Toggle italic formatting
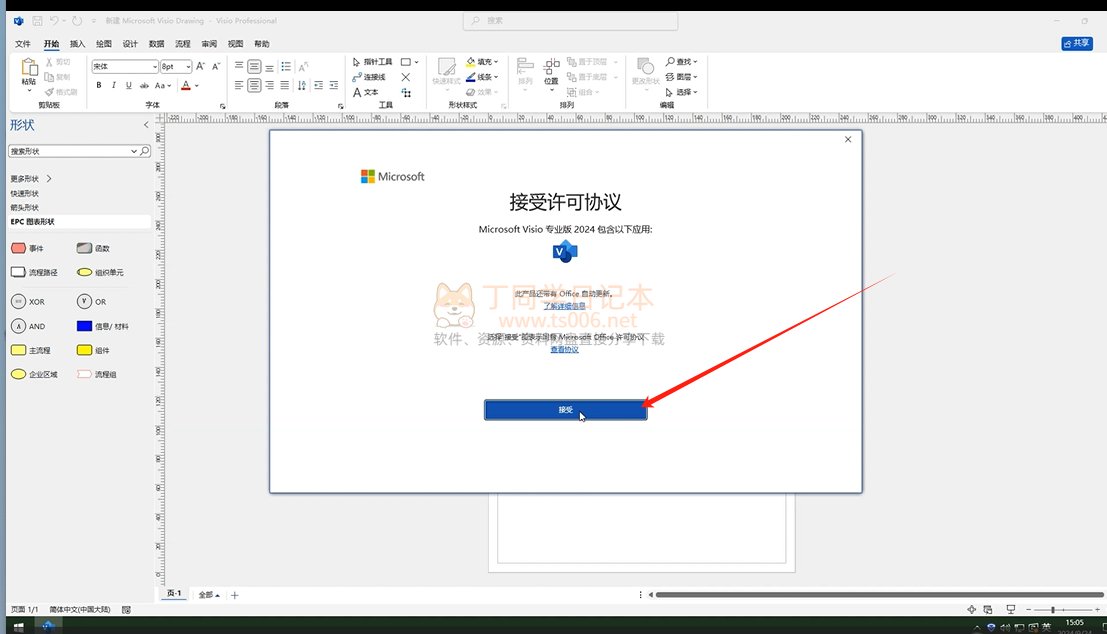The height and width of the screenshot is (634, 1107). pyautogui.click(x=114, y=86)
